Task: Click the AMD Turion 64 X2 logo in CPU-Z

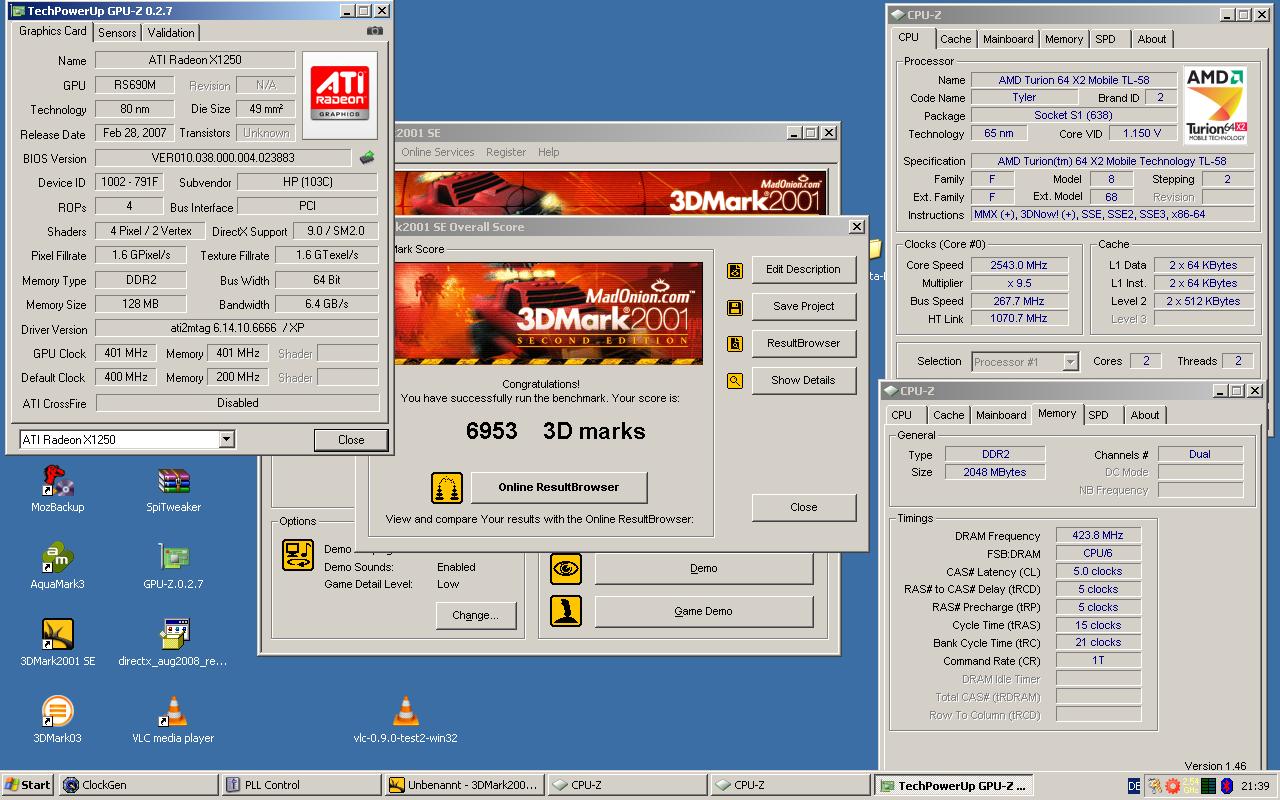Action: [1215, 107]
